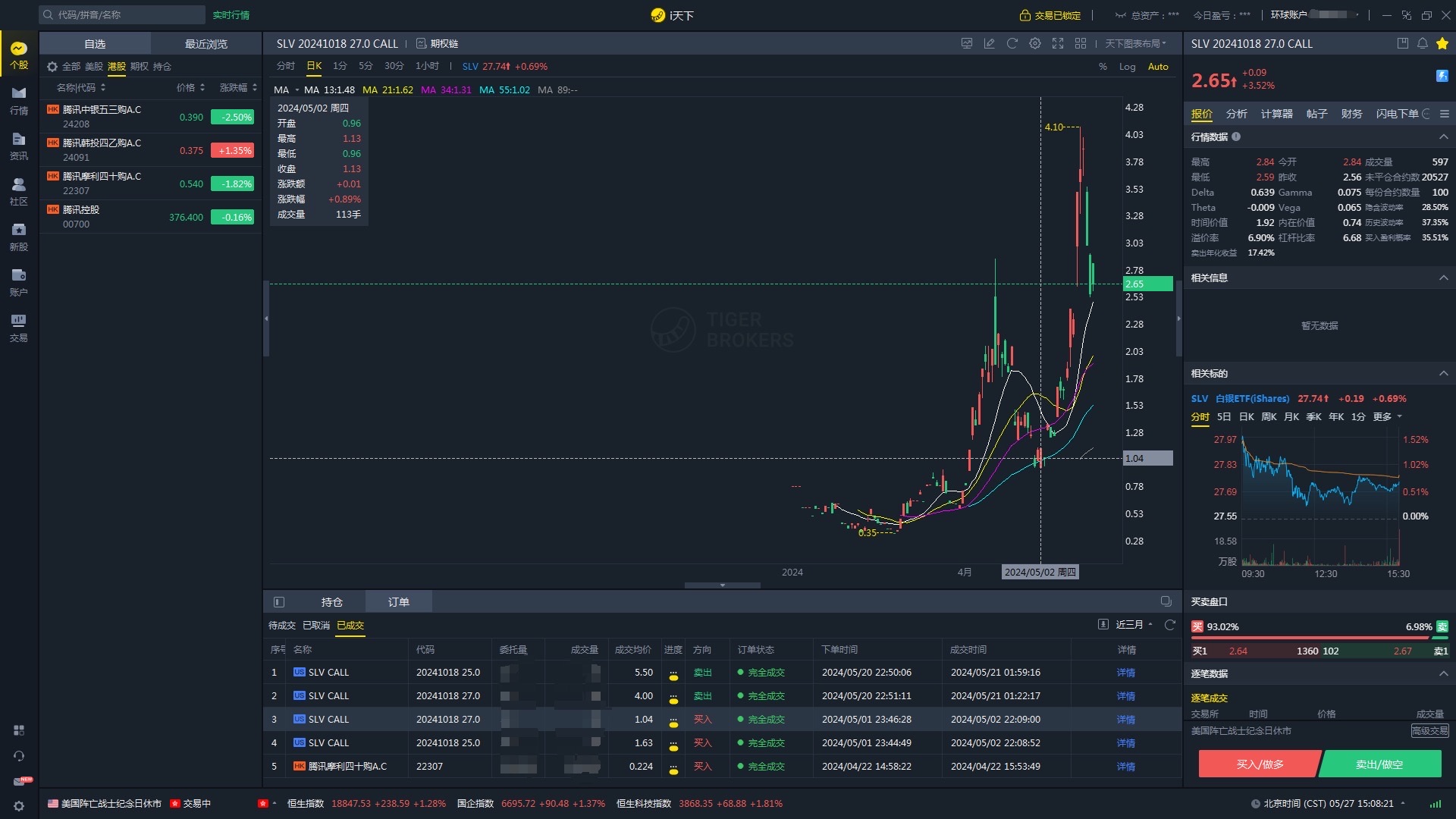
Task: Open the 天下图表布局 layout dropdown
Action: (x=1136, y=44)
